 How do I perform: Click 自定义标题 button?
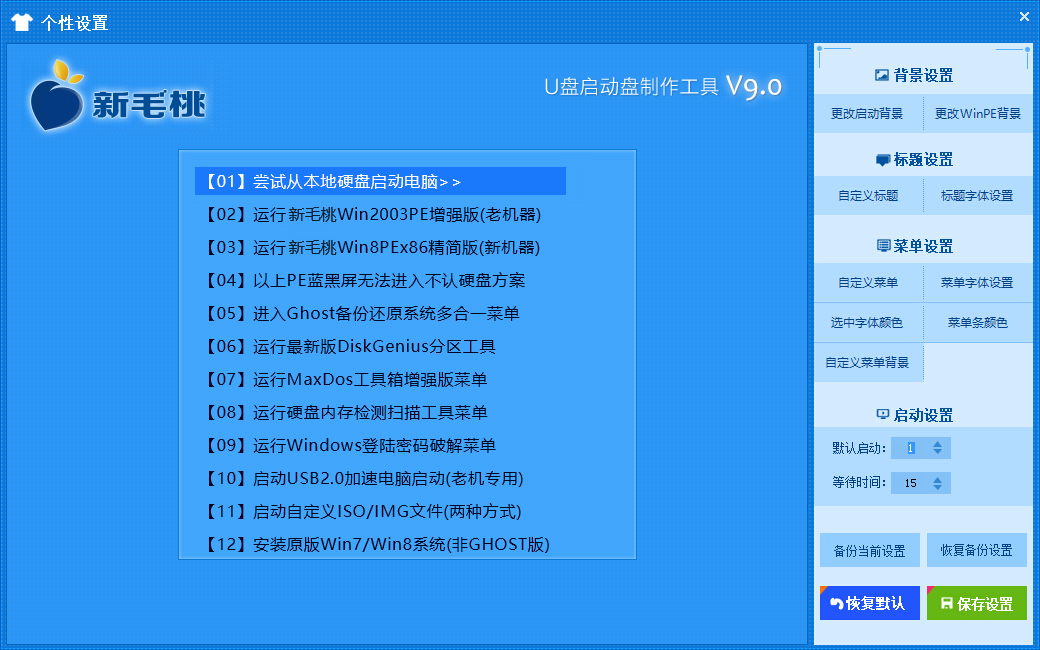point(868,196)
